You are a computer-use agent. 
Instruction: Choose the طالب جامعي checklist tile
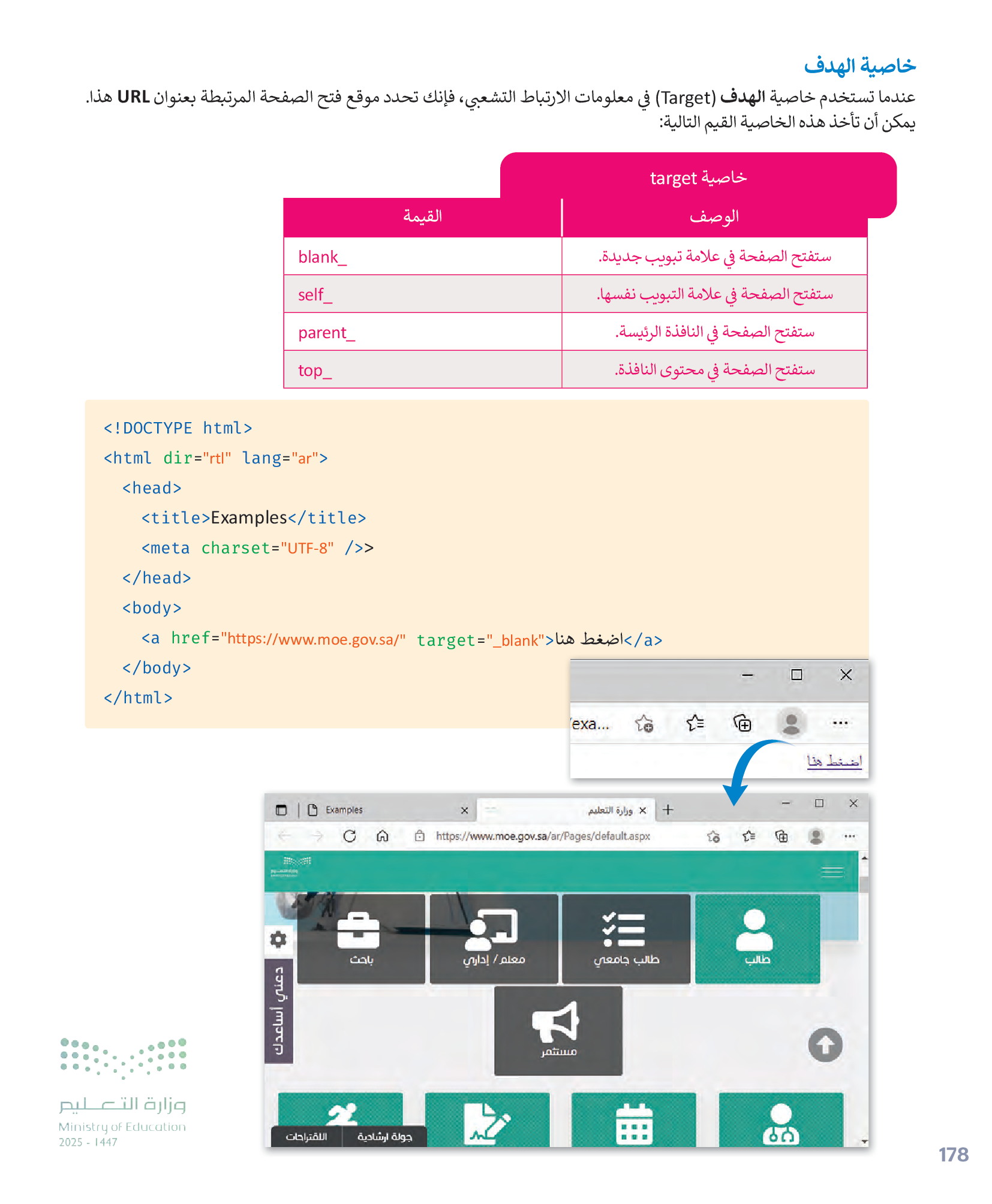[626, 938]
